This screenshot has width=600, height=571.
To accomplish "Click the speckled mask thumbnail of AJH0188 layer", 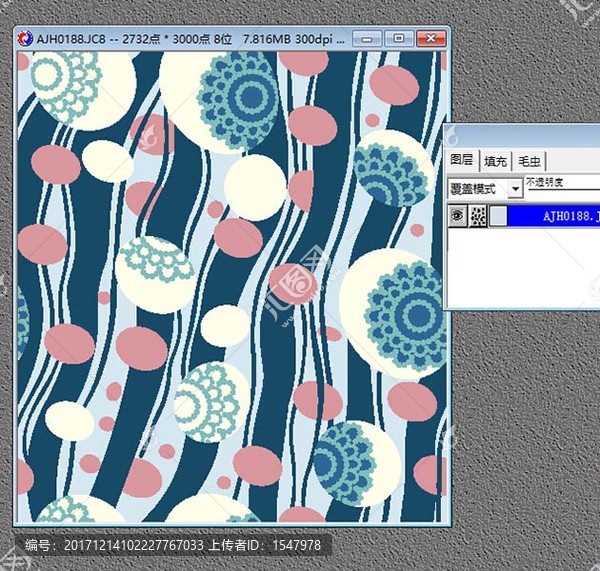I will [x=478, y=216].
